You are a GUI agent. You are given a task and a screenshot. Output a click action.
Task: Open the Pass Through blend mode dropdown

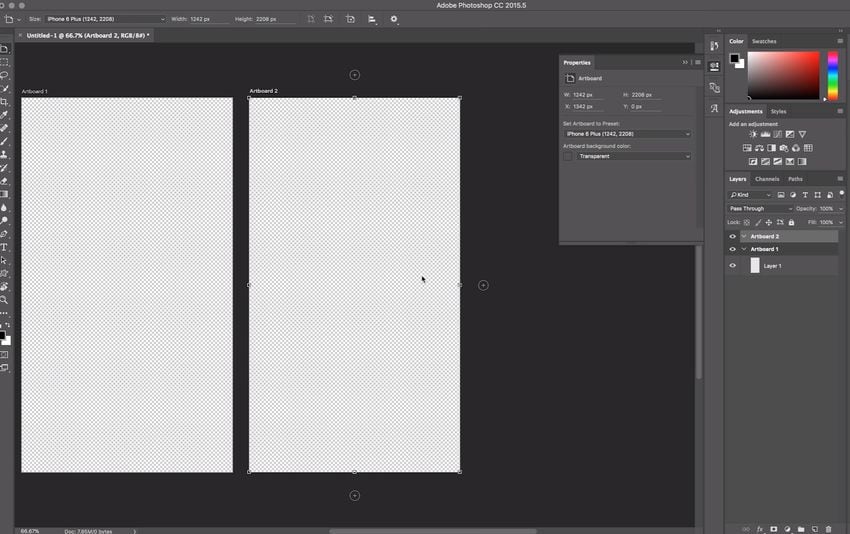point(760,209)
